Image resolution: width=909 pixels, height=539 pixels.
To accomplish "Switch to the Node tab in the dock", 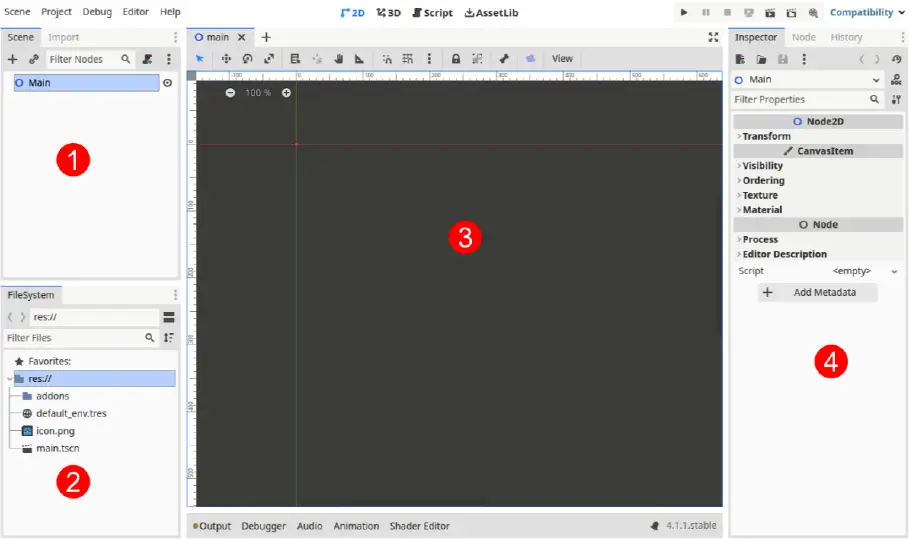I will [x=803, y=37].
